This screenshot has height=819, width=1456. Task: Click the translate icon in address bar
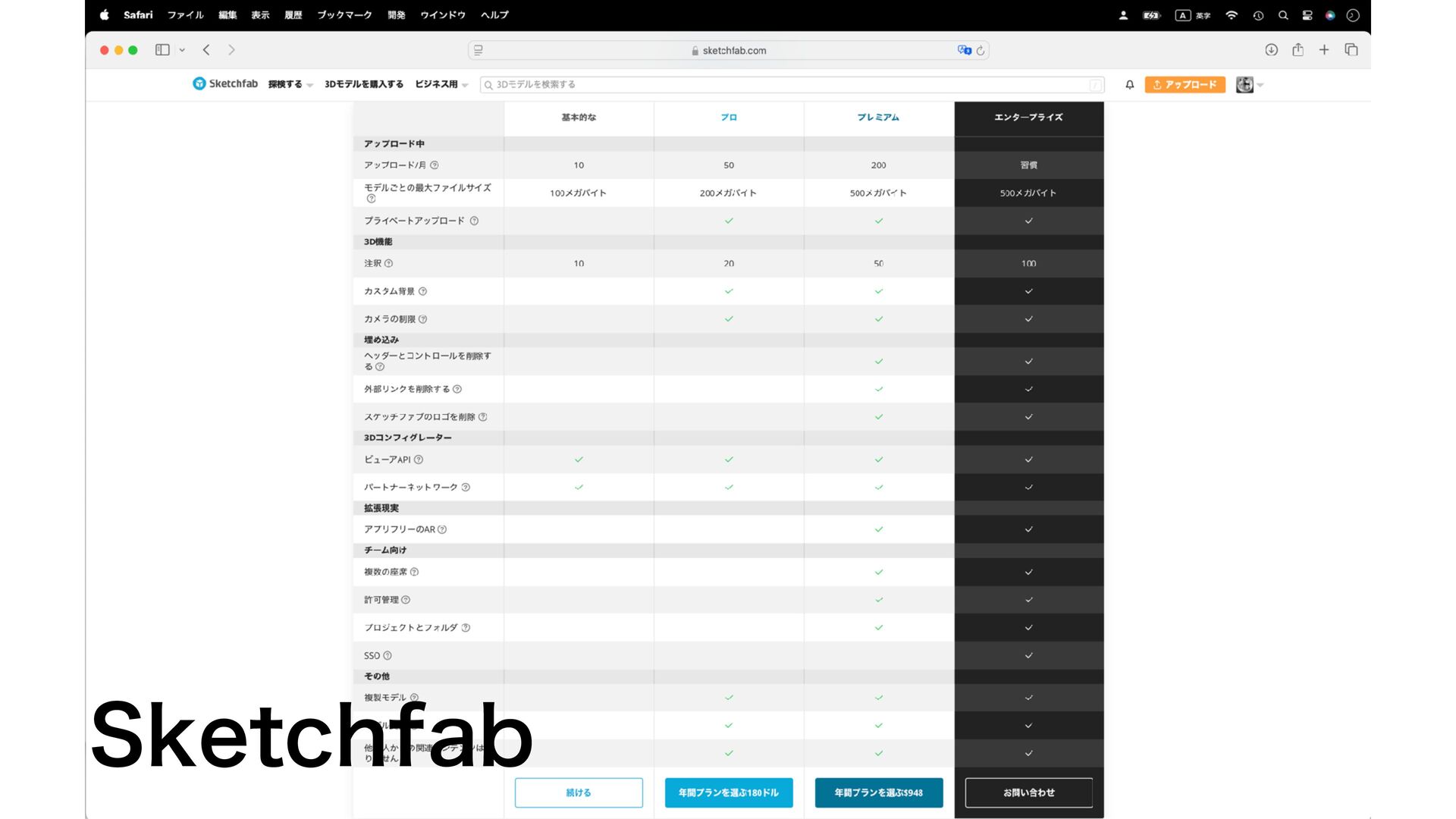click(x=964, y=50)
